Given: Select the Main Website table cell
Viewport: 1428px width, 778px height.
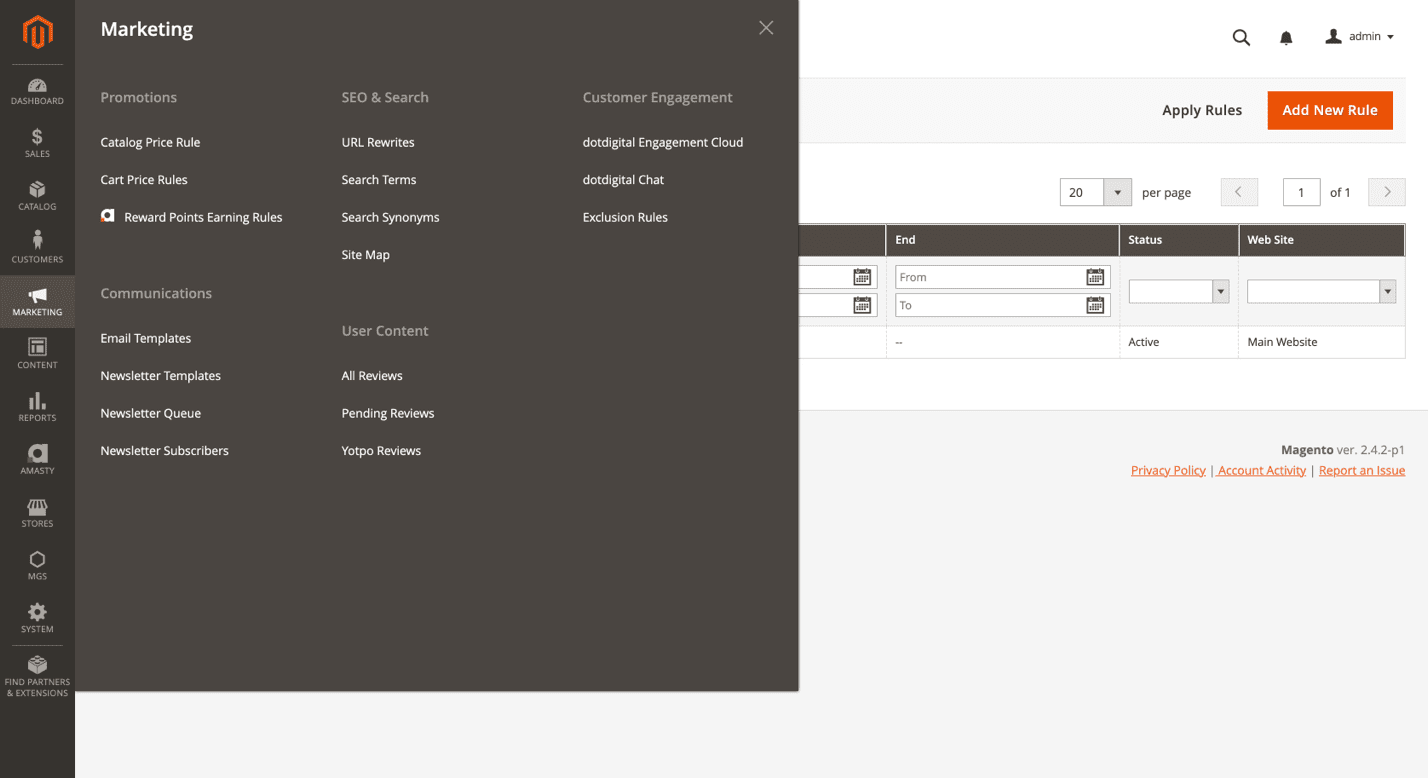Looking at the screenshot, I should (1322, 342).
